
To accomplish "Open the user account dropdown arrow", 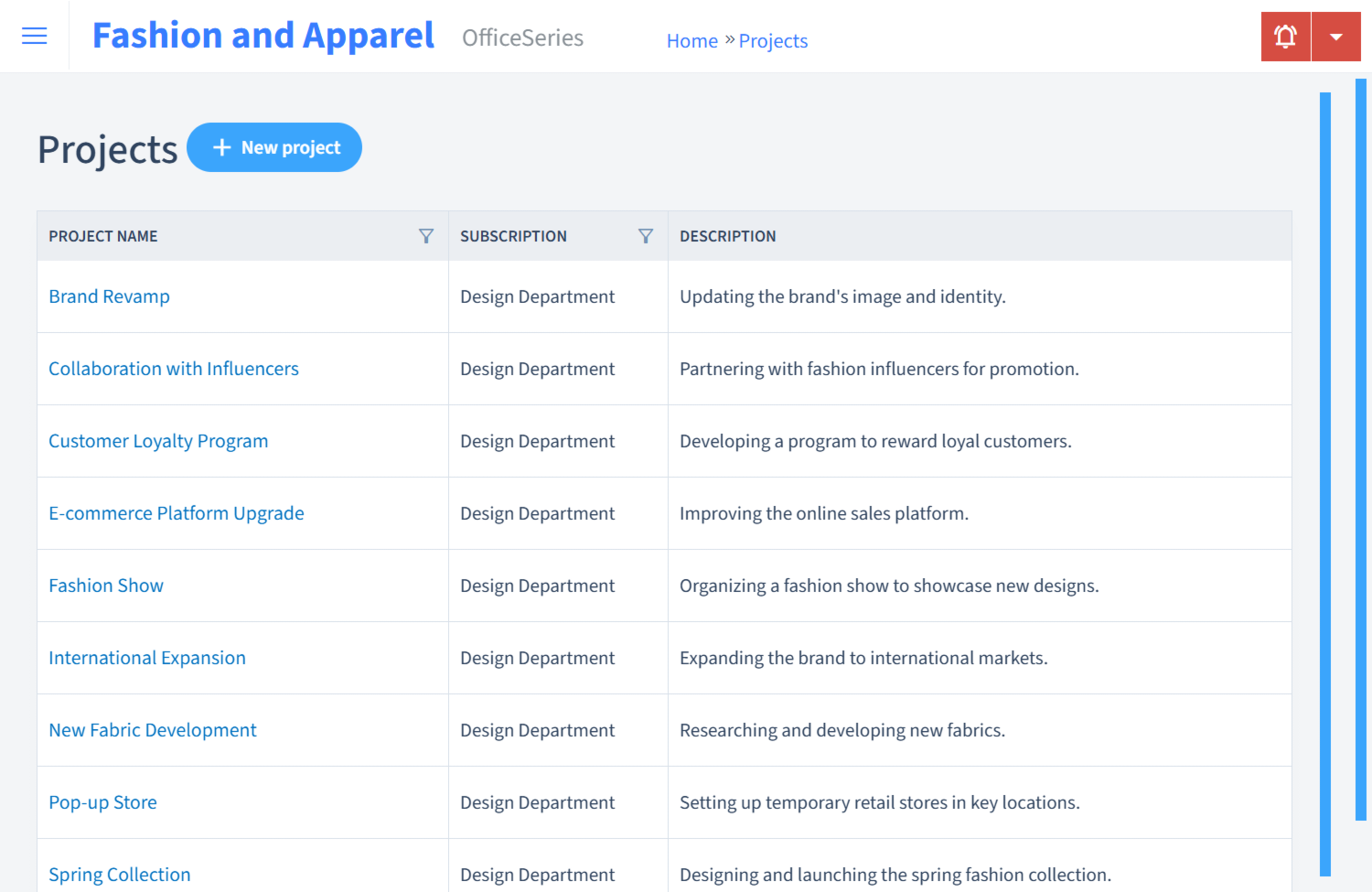I will (1336, 36).
